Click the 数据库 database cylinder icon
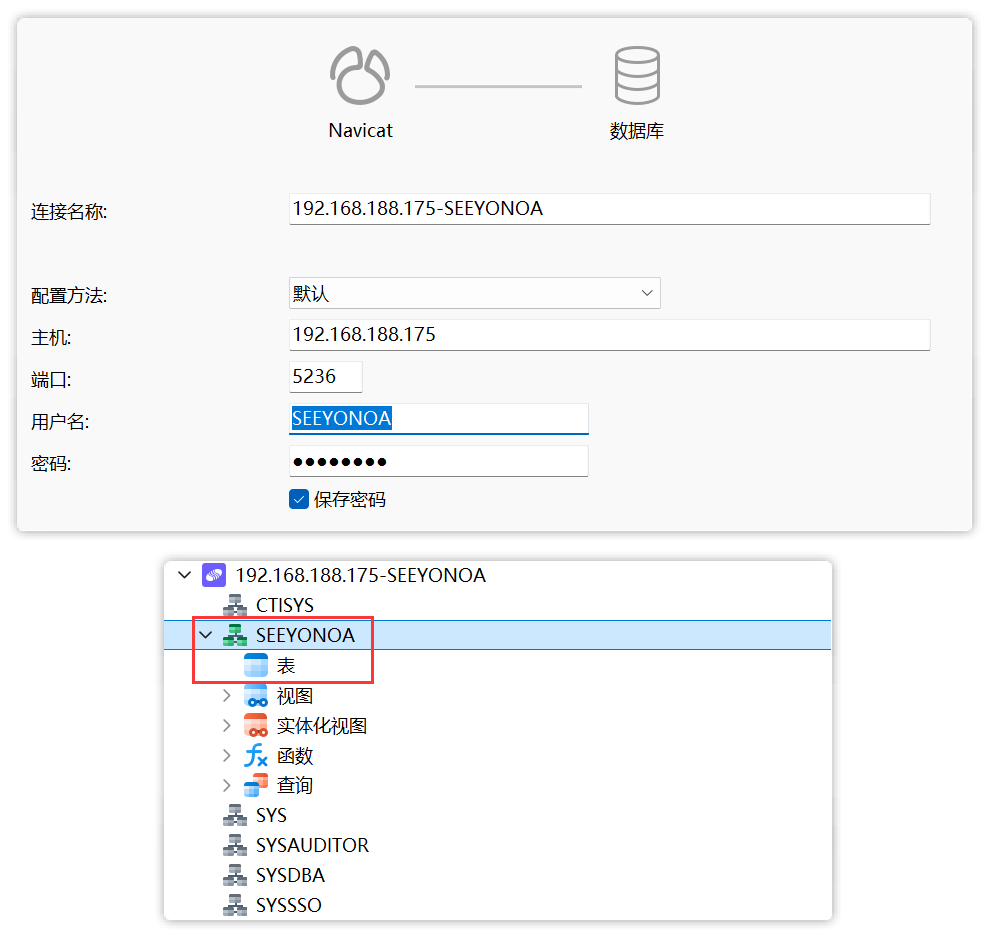Screen dimensions: 981x930 point(637,75)
